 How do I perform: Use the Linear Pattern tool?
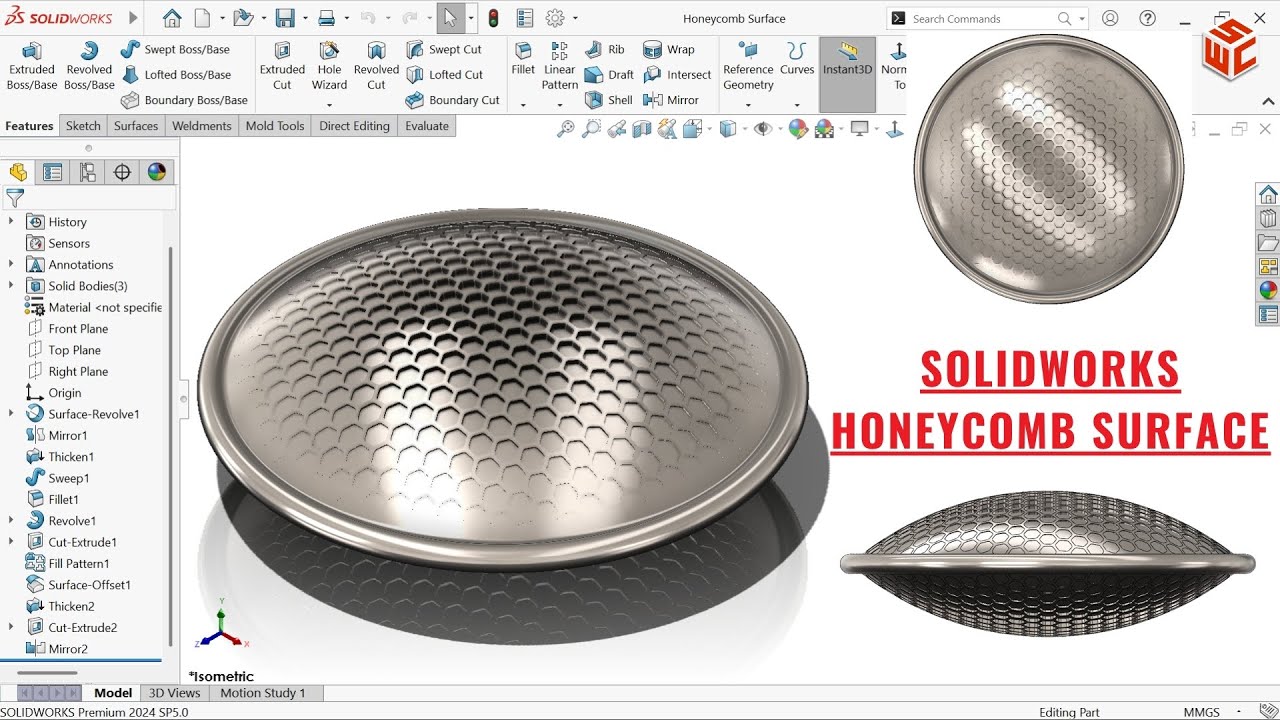click(x=560, y=67)
